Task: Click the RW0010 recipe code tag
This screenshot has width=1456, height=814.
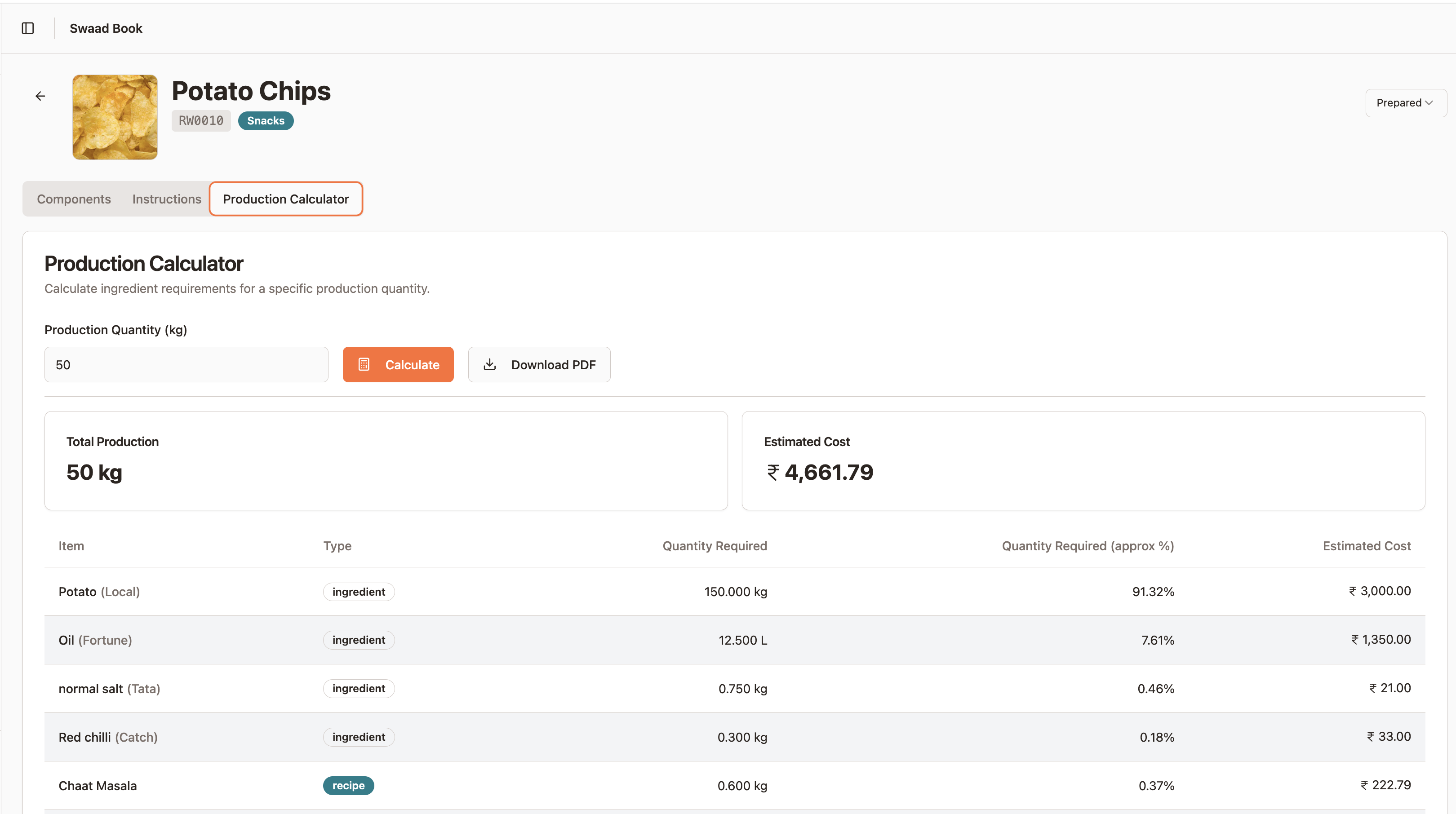Action: [x=201, y=121]
